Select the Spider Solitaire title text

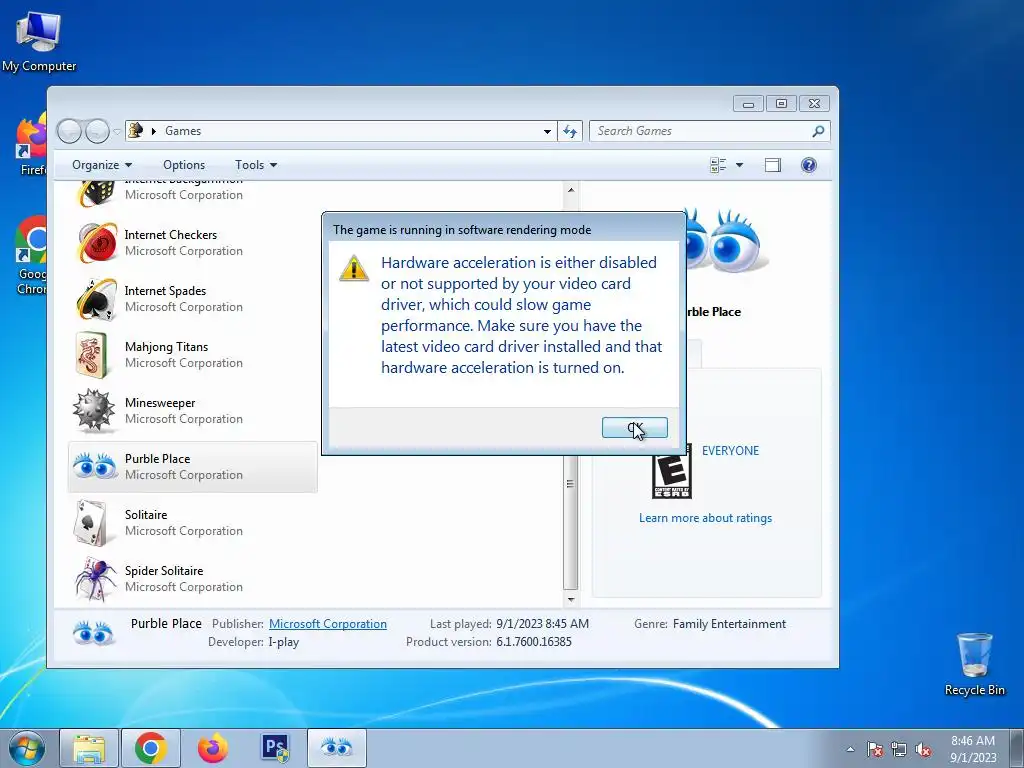tap(164, 571)
